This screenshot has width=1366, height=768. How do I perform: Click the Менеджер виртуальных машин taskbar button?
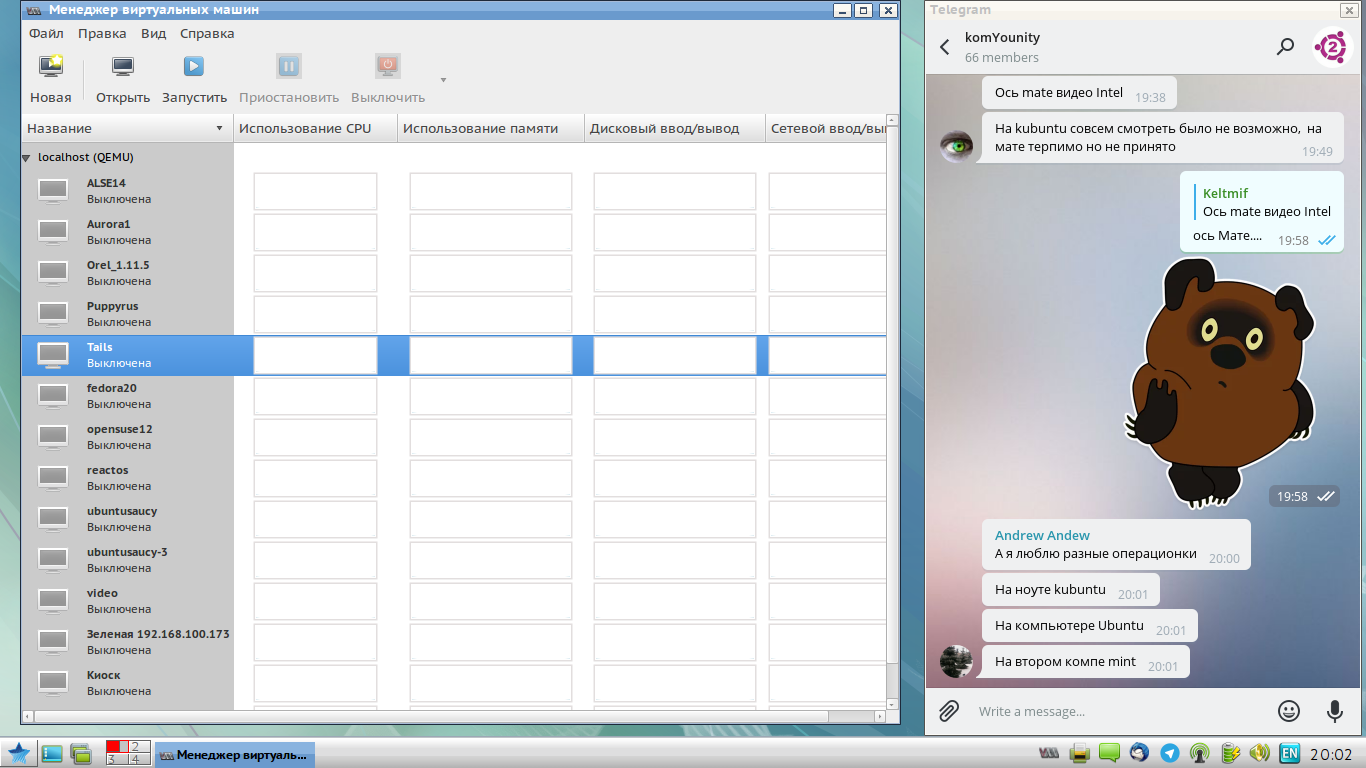click(x=235, y=754)
